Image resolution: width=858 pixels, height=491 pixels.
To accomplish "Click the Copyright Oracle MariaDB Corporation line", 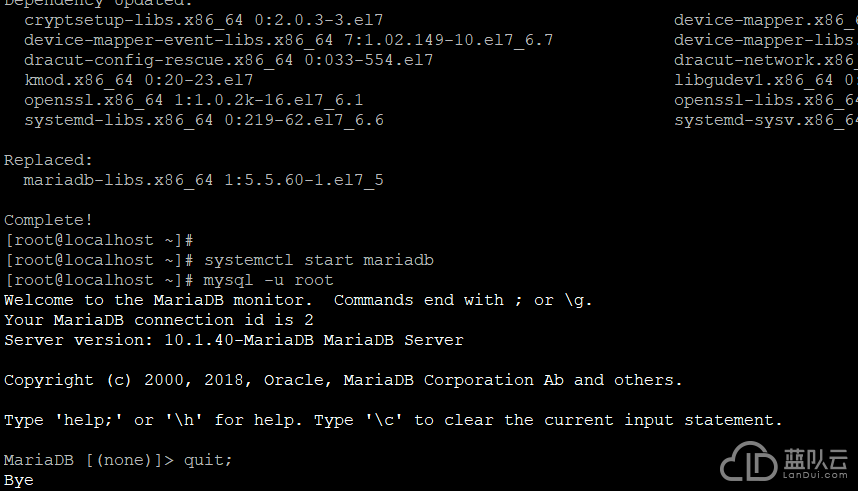I will (343, 380).
